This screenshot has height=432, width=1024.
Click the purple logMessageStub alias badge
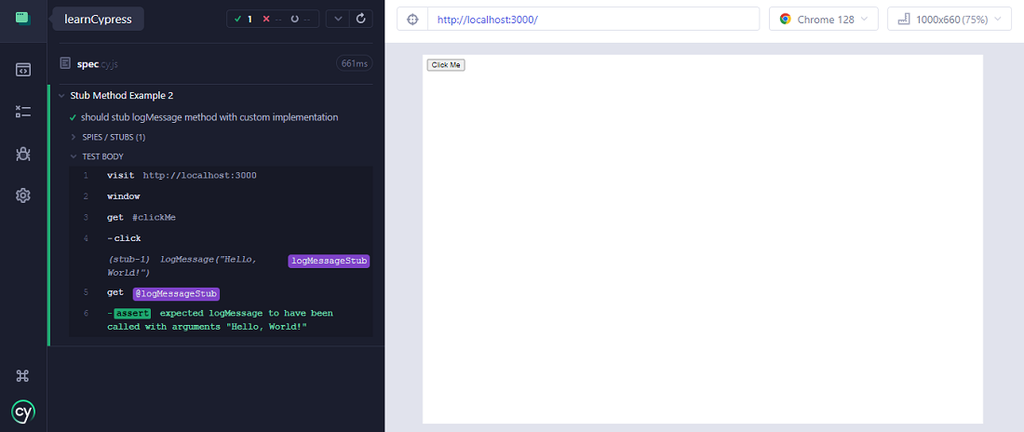329,260
